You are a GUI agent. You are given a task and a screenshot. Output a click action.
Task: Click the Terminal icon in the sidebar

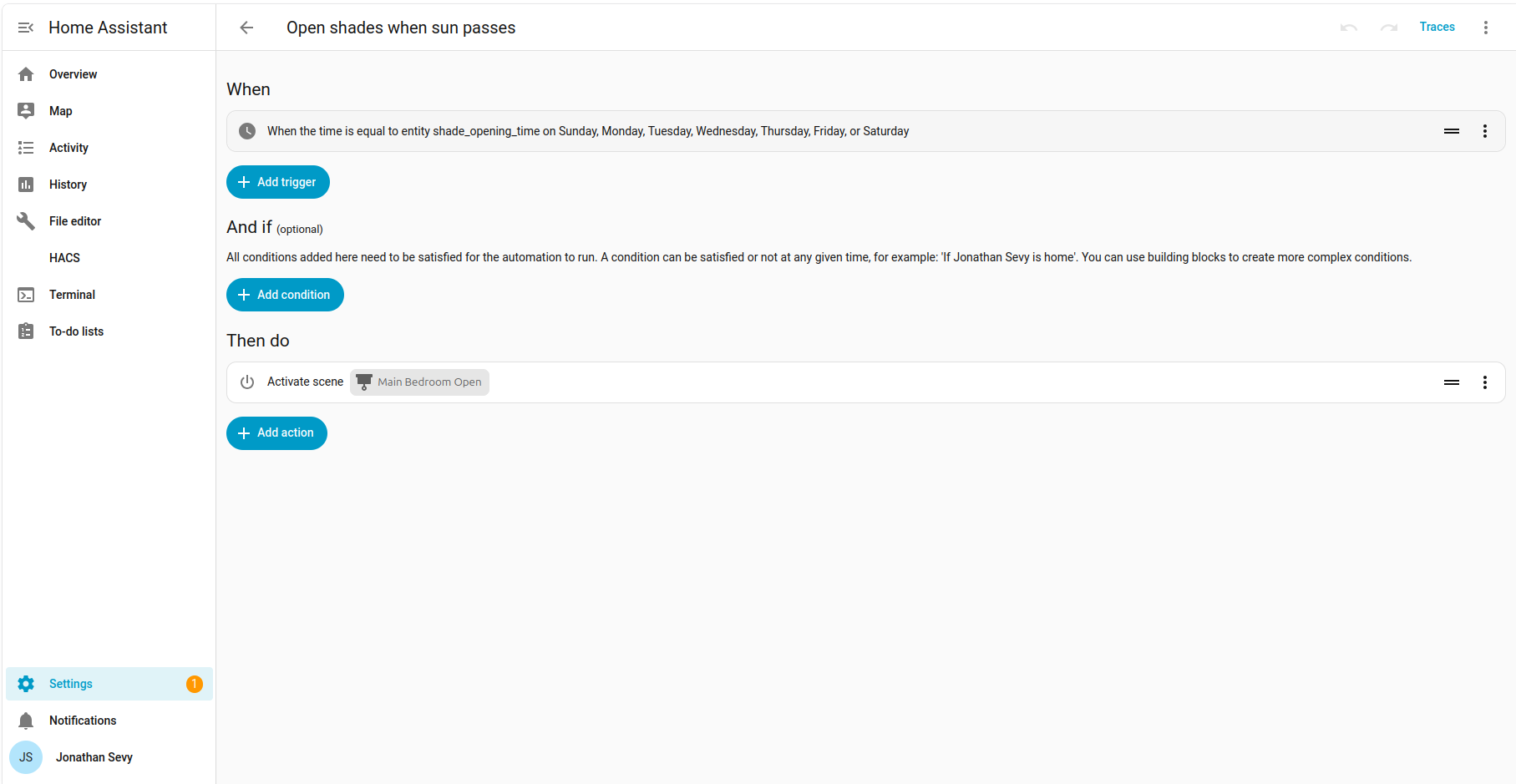26,295
